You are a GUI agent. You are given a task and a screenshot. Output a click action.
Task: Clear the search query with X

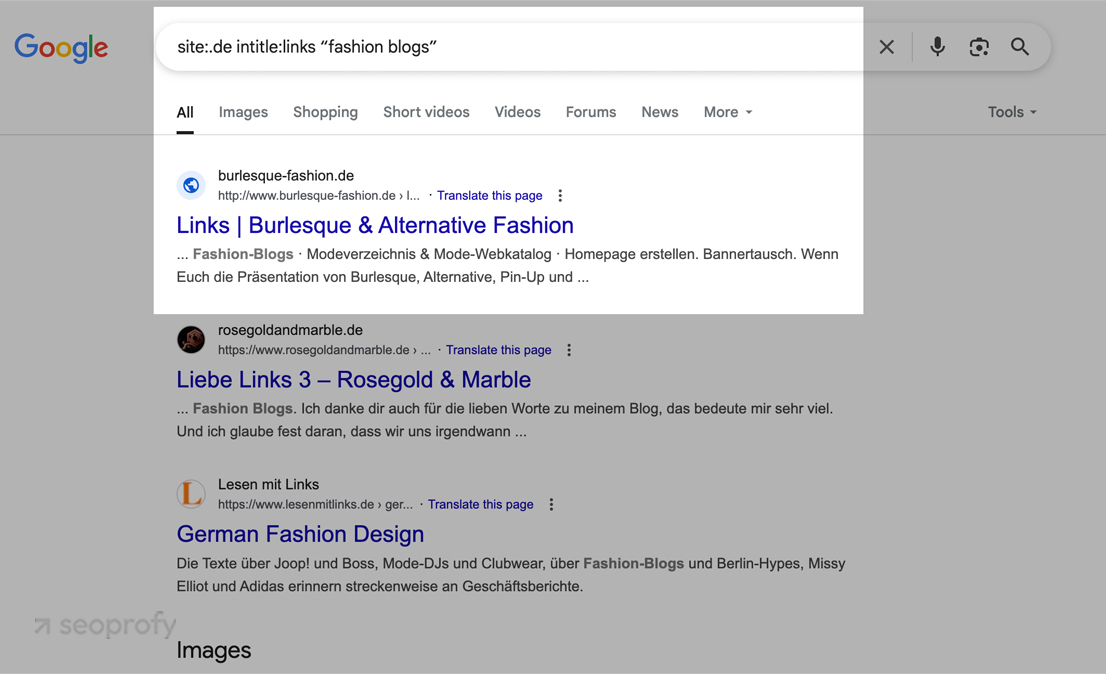point(887,47)
